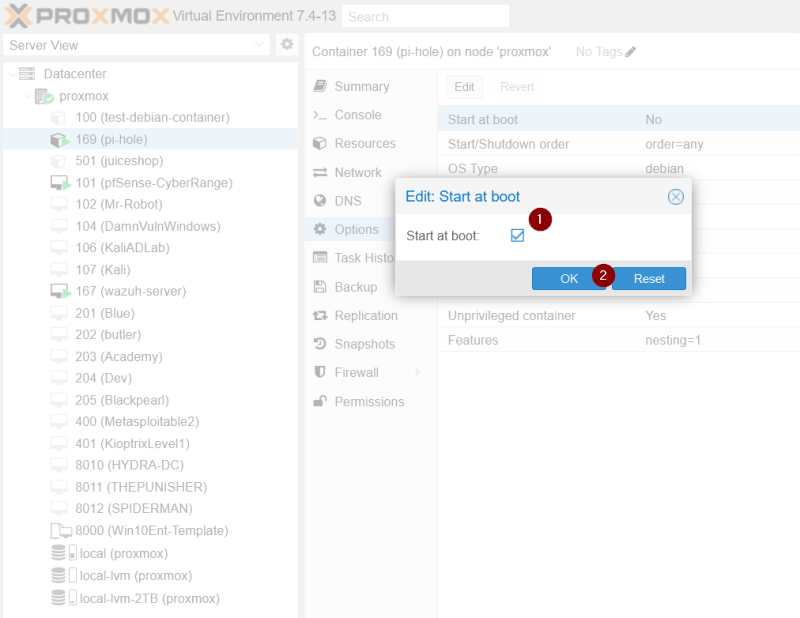Select 167 (wazuh-server) in the tree
800x618 pixels.
130,291
